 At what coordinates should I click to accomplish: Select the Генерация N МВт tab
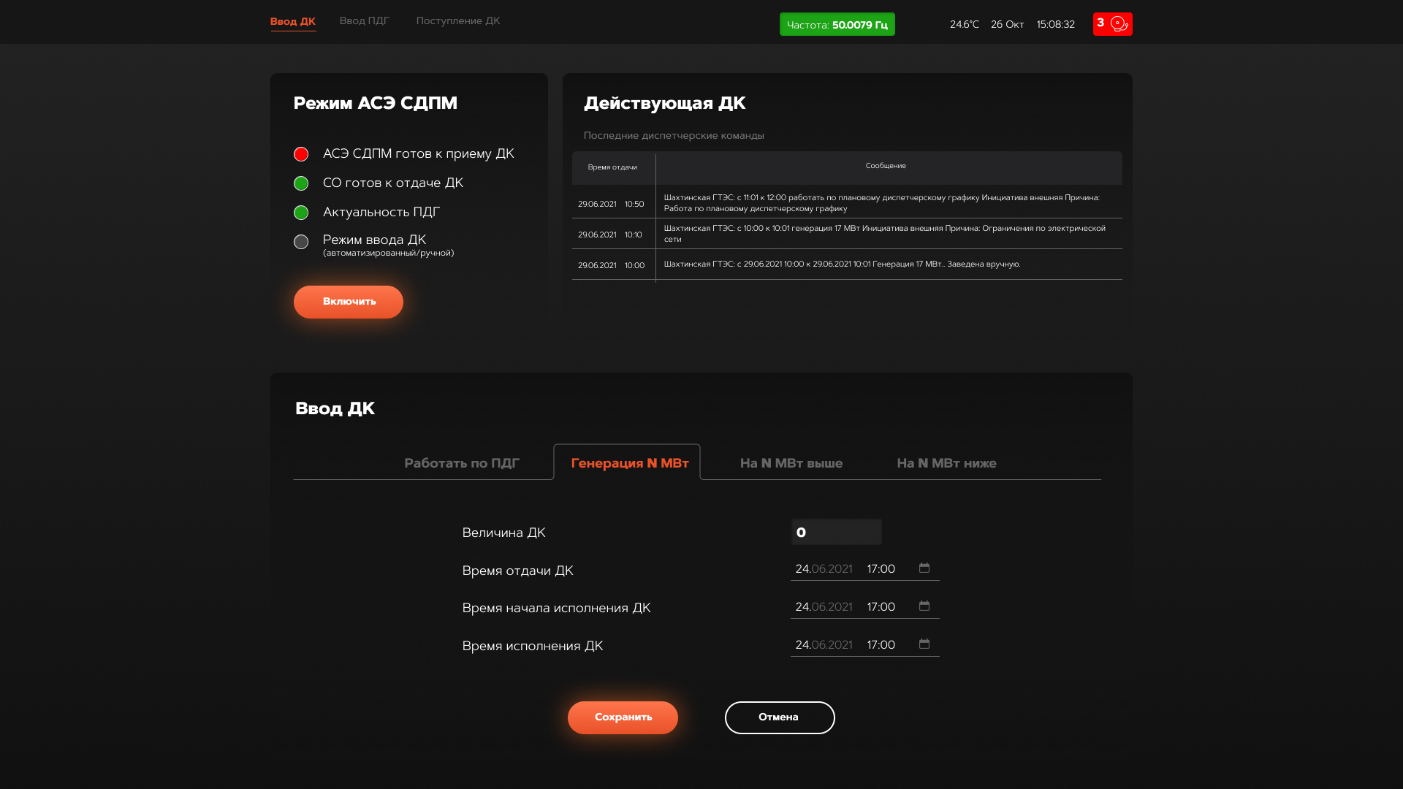[629, 463]
